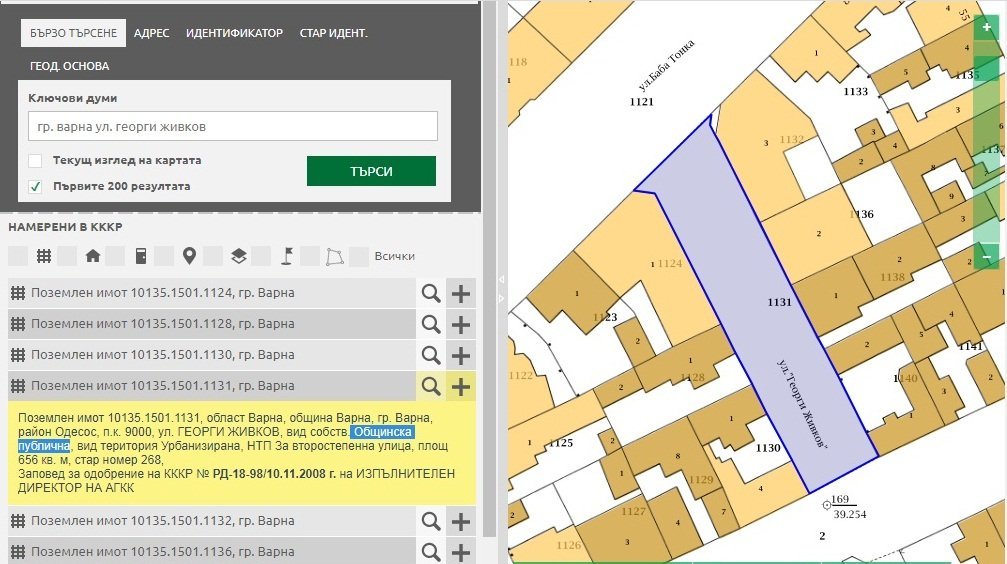The width and height of the screenshot is (1007, 564).
Task: Zoom in the map with plus button
Action: click(987, 29)
